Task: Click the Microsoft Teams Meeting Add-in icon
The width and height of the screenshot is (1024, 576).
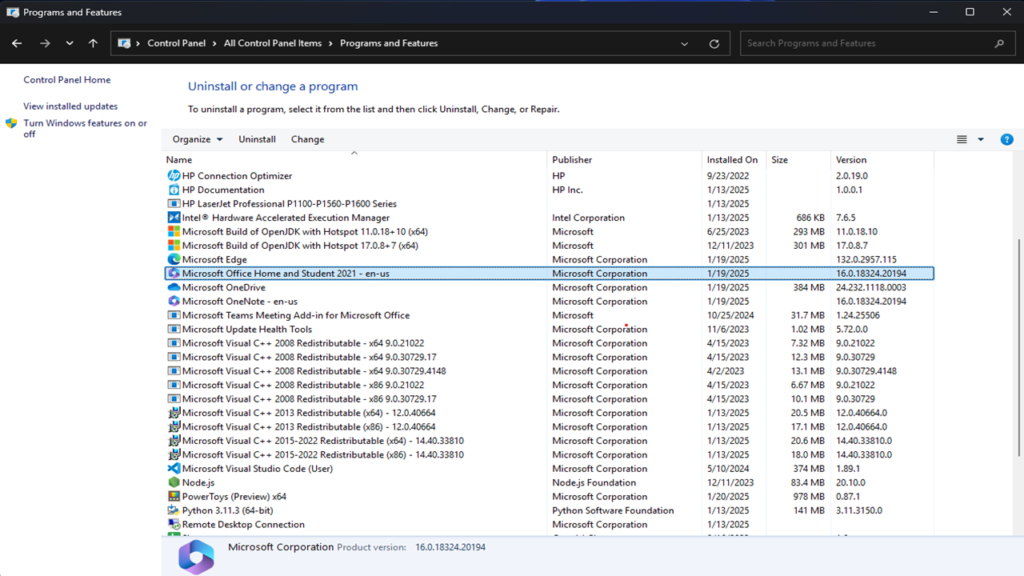Action: (x=174, y=315)
